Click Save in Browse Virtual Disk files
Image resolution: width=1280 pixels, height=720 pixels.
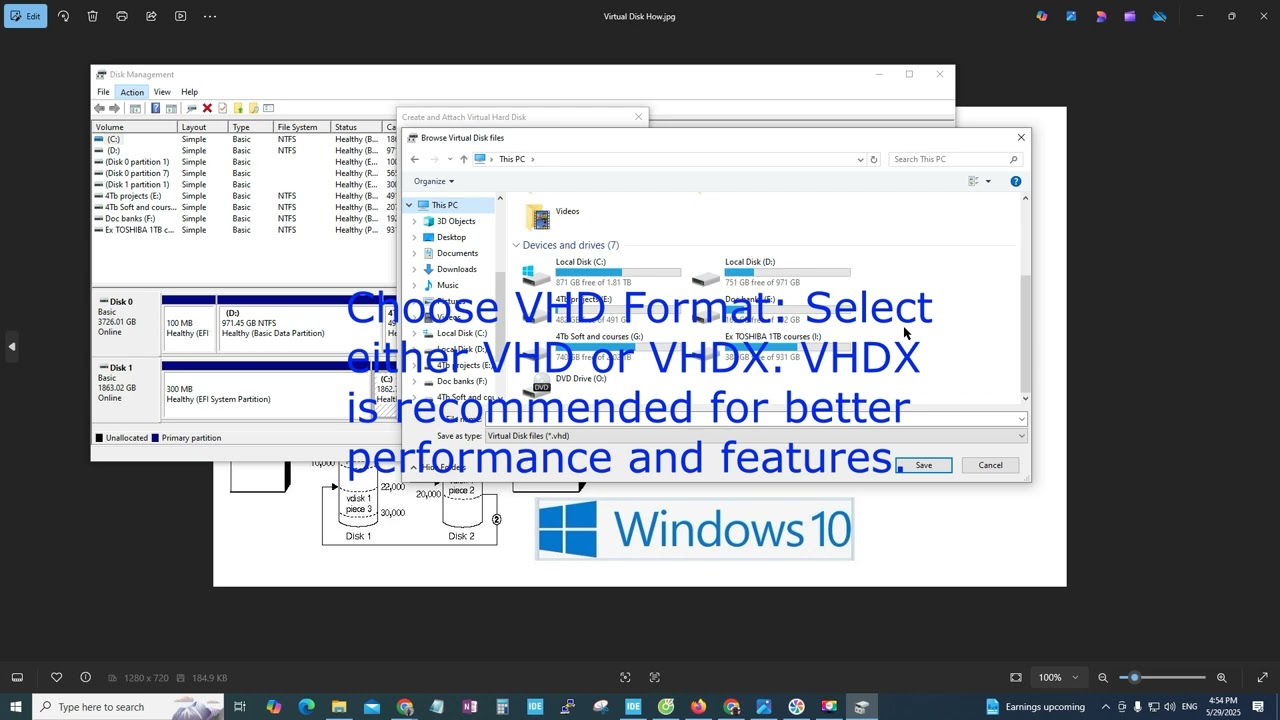924,465
